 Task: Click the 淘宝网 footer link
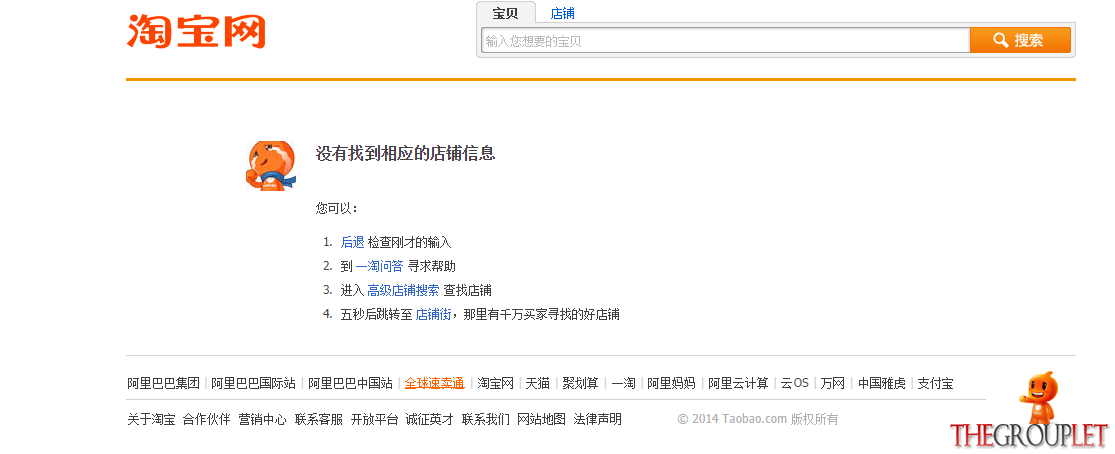[x=496, y=384]
